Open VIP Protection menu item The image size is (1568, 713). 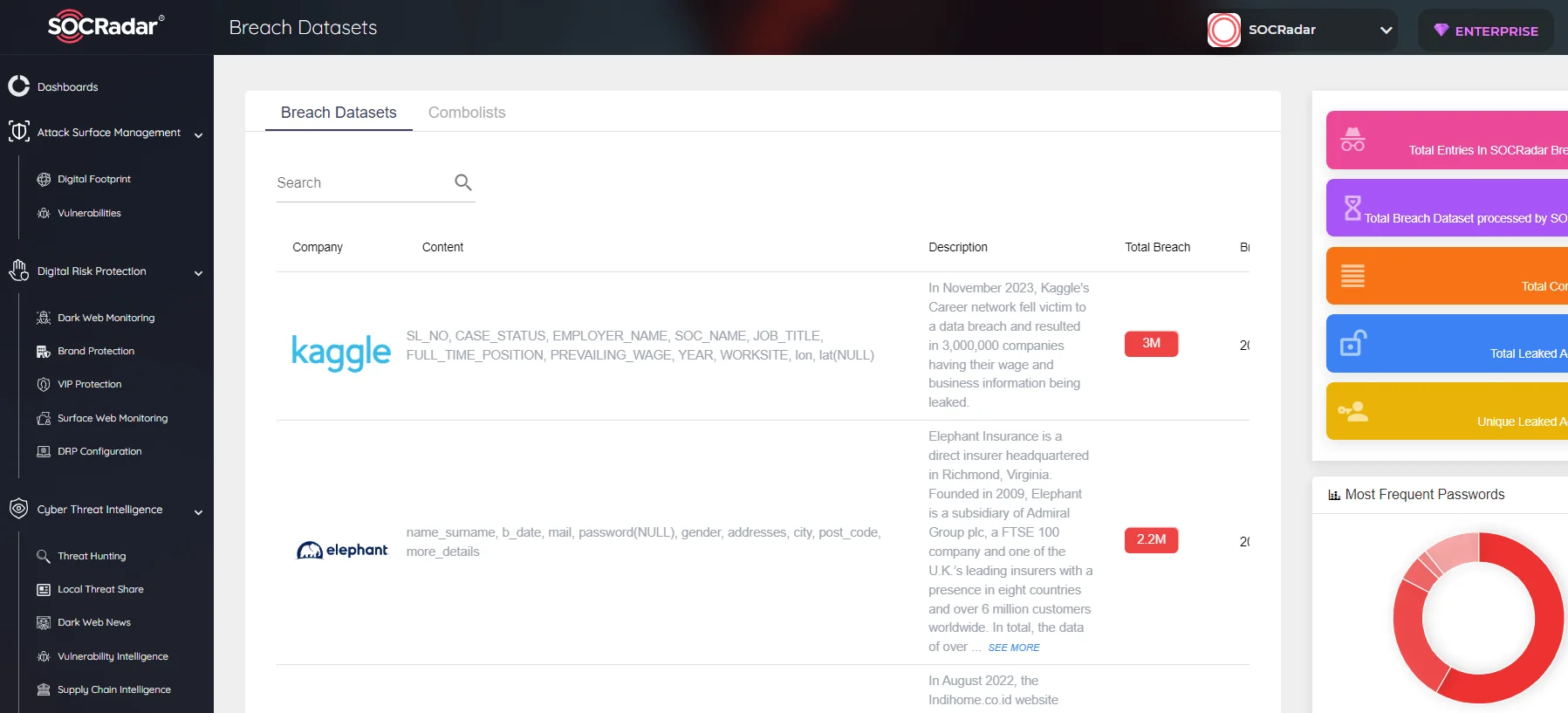90,384
